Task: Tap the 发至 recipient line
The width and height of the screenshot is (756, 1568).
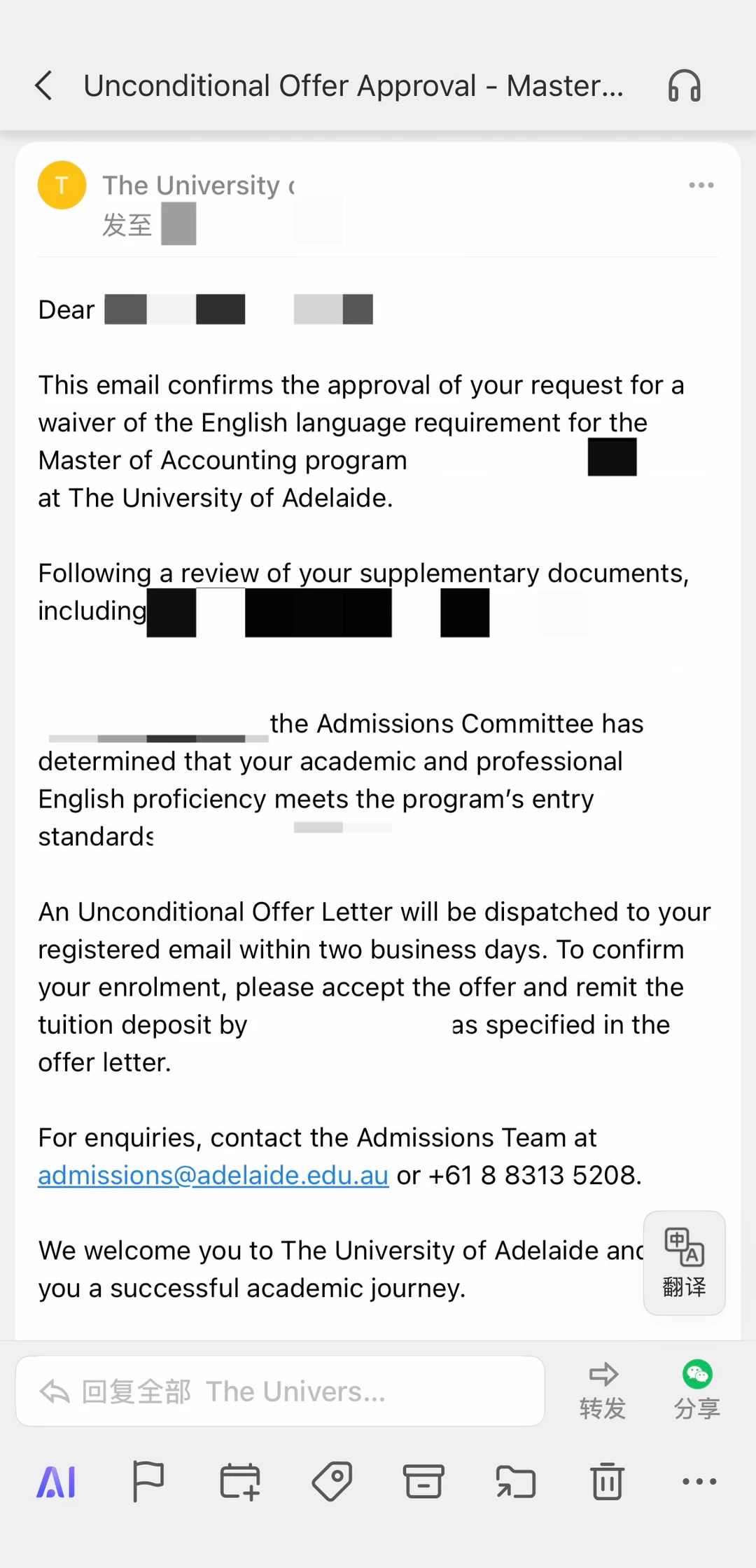Action: tap(150, 225)
